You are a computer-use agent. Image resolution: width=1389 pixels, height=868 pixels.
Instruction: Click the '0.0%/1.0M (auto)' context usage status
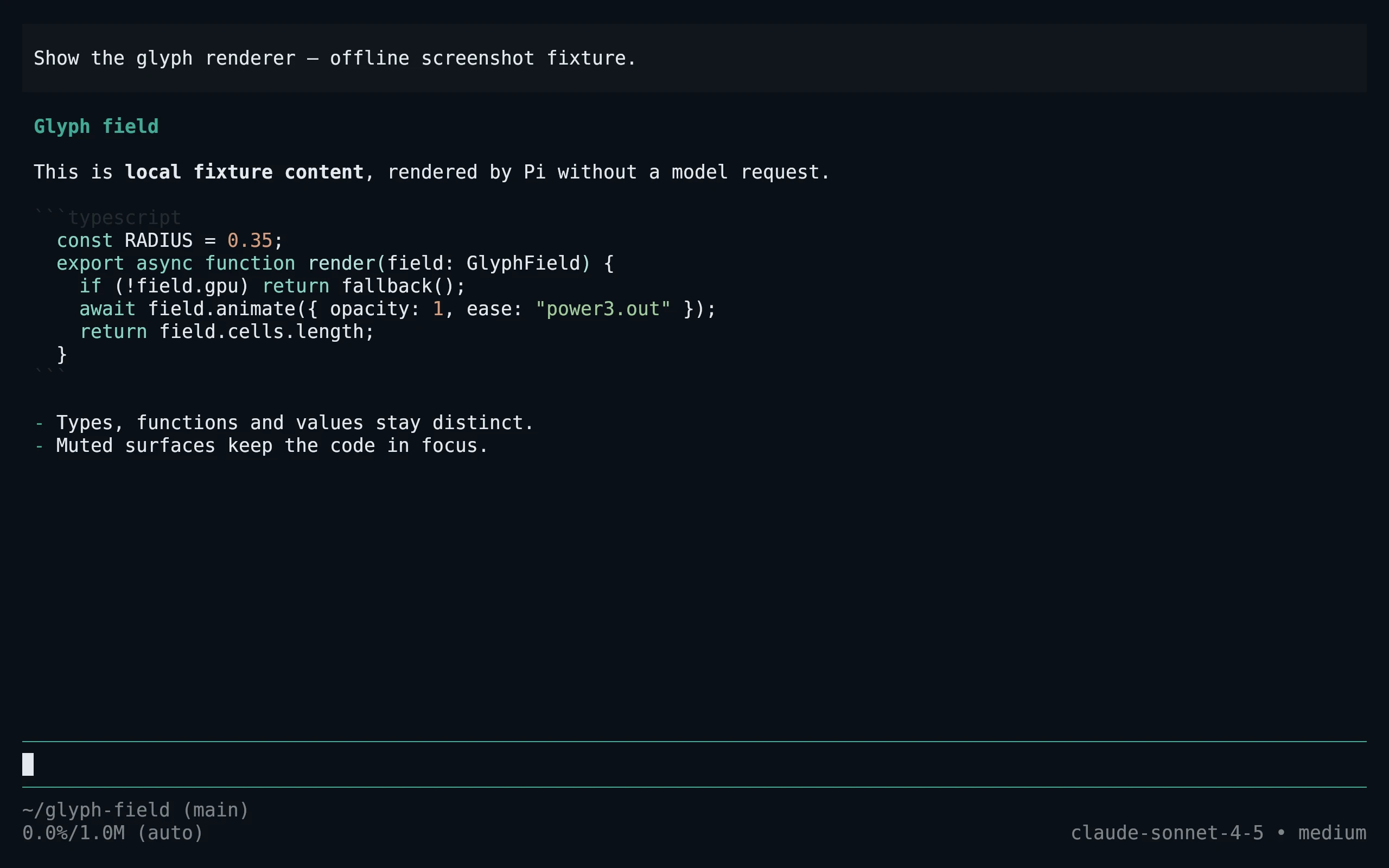(113, 832)
